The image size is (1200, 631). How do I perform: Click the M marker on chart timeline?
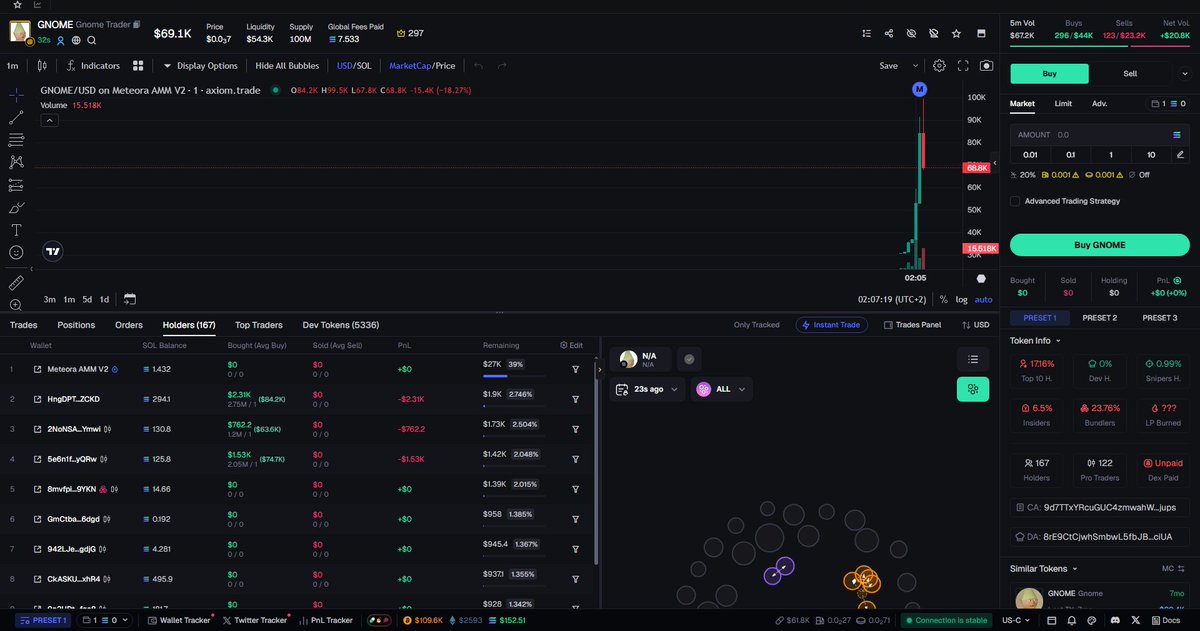click(920, 90)
